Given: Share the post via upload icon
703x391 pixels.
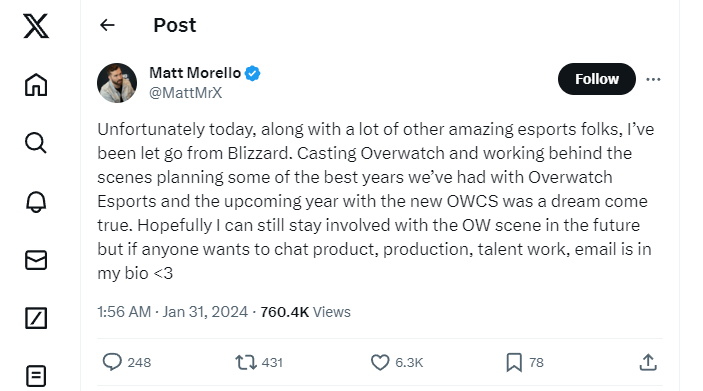Looking at the screenshot, I should point(648,362).
